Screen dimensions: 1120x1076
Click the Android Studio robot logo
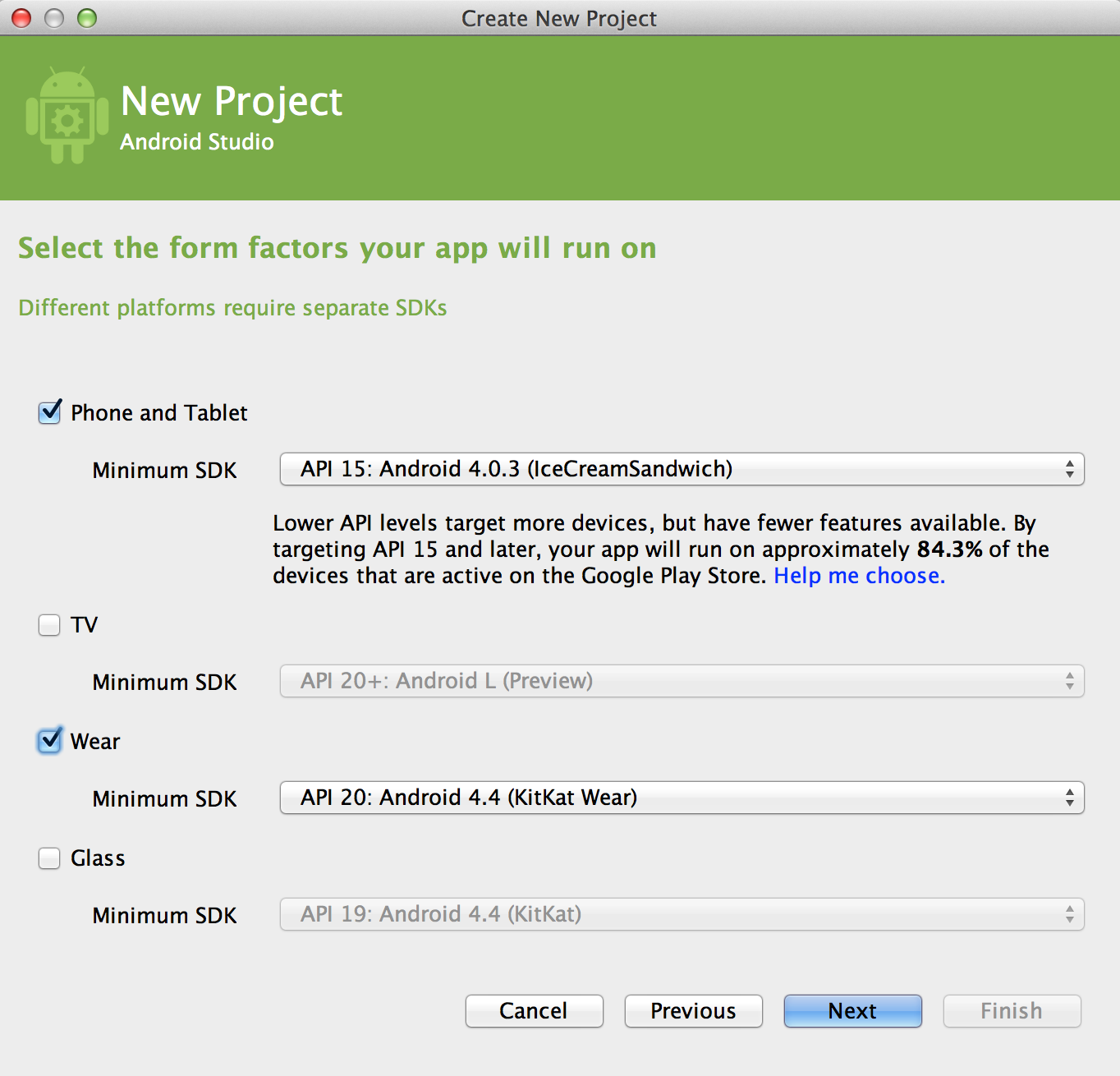point(67,116)
